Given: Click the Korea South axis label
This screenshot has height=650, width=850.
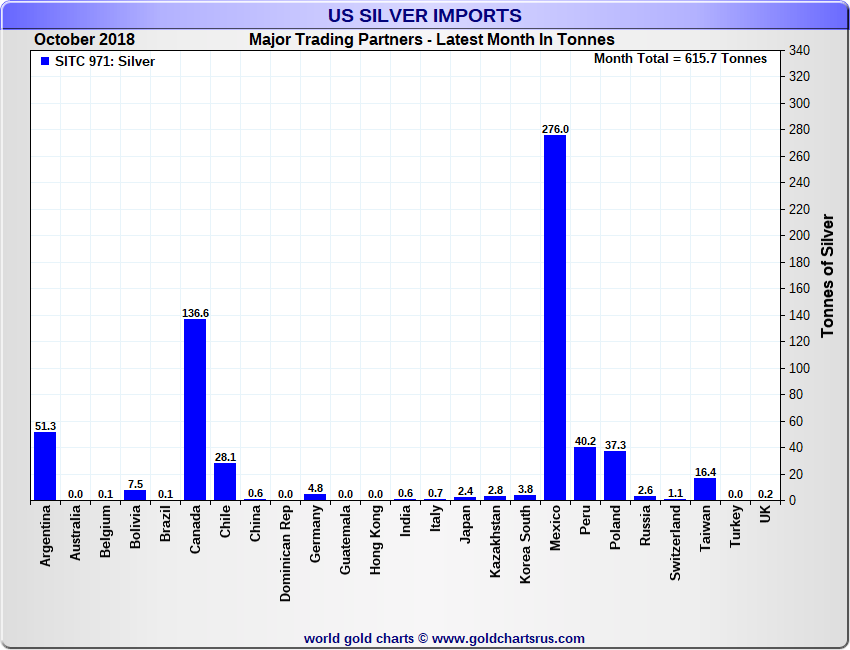Looking at the screenshot, I should [x=525, y=545].
